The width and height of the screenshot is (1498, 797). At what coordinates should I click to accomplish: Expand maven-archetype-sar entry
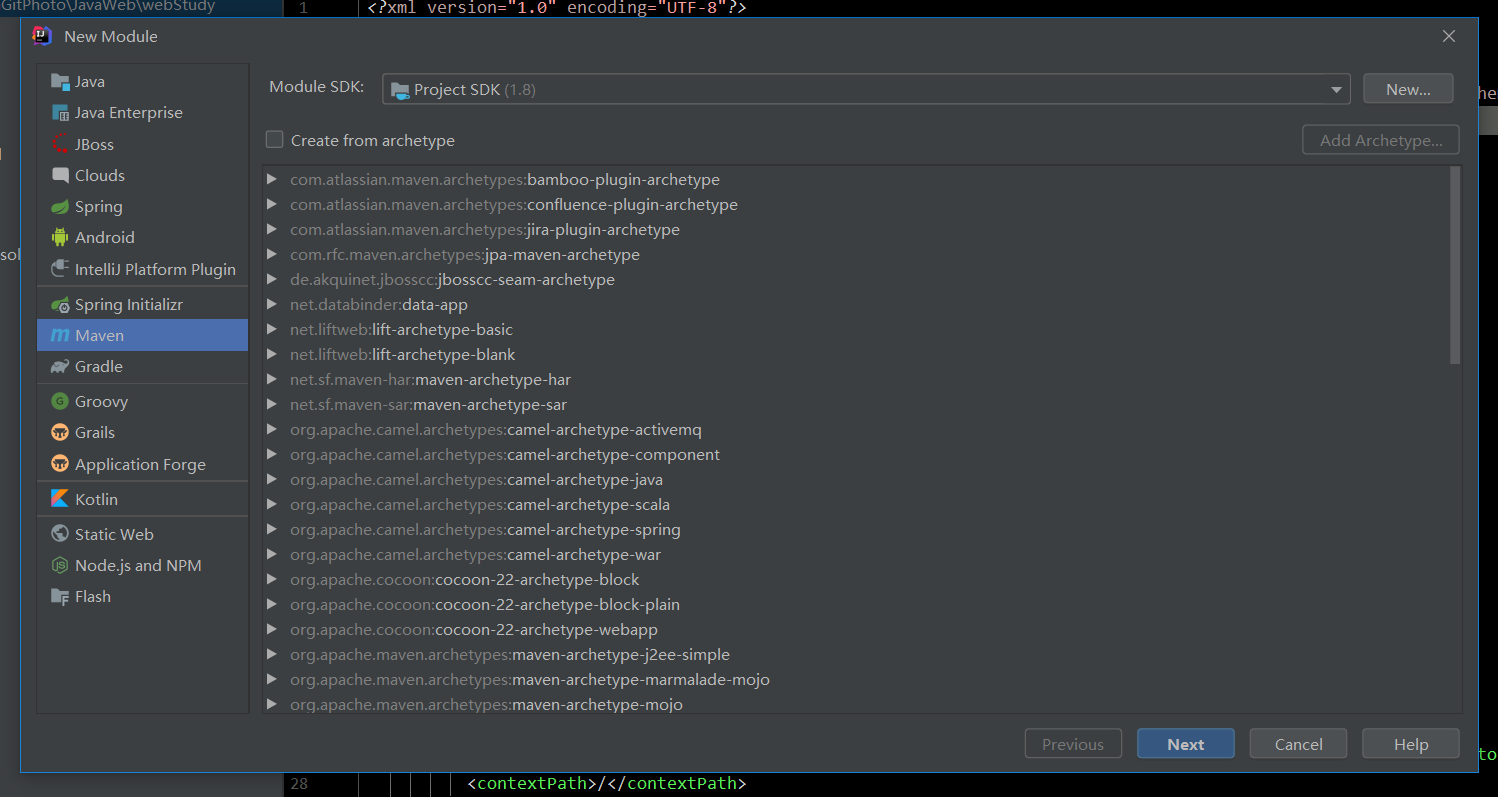[x=271, y=405]
